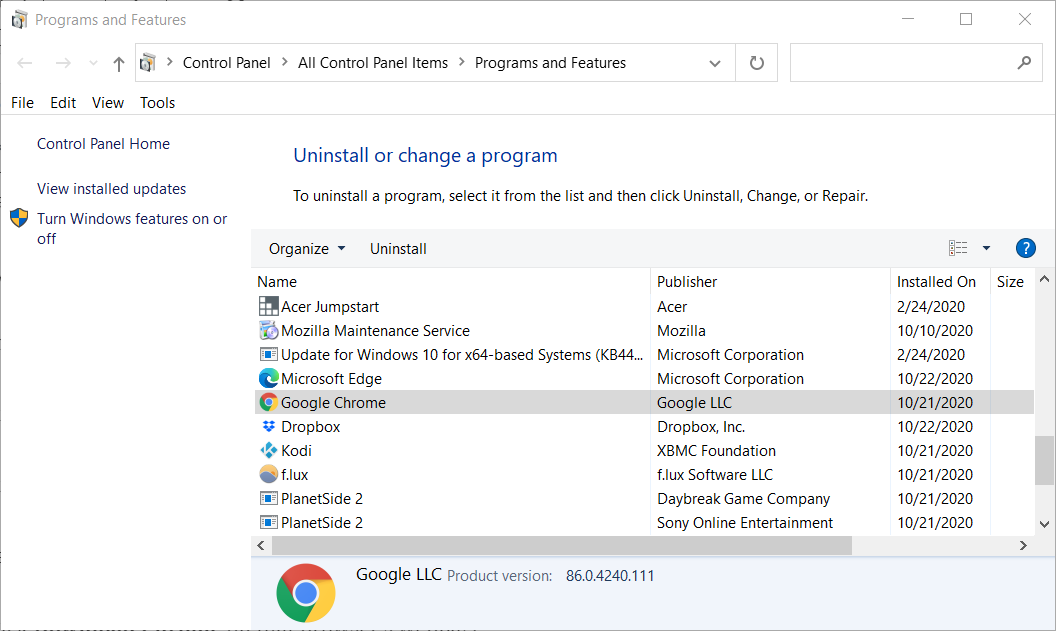This screenshot has height=631, width=1056.
Task: Navigate to Control Panel breadcrumb
Action: coord(226,63)
